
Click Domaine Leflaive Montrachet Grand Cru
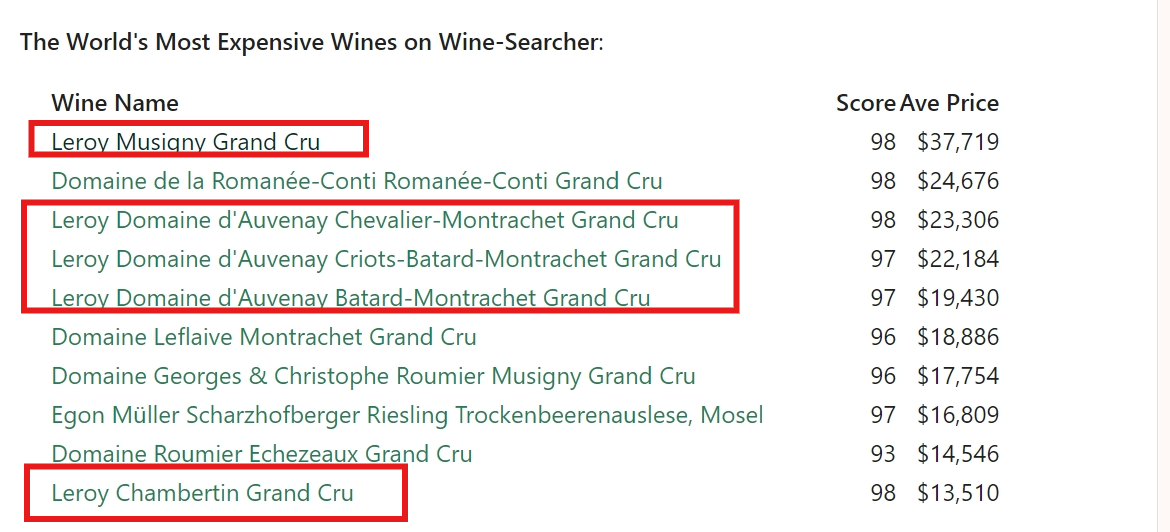click(x=264, y=337)
